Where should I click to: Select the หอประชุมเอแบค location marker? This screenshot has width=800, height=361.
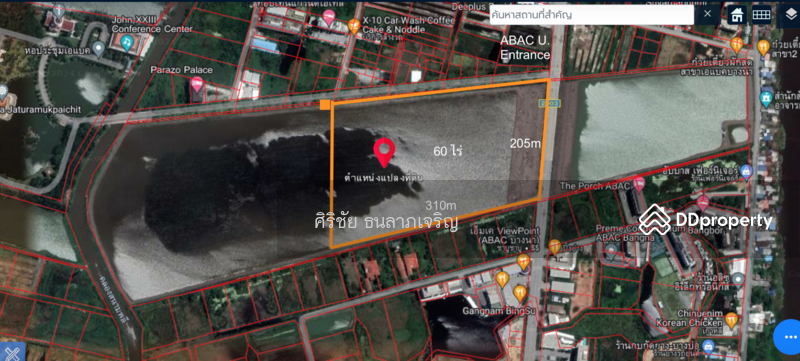point(98,49)
